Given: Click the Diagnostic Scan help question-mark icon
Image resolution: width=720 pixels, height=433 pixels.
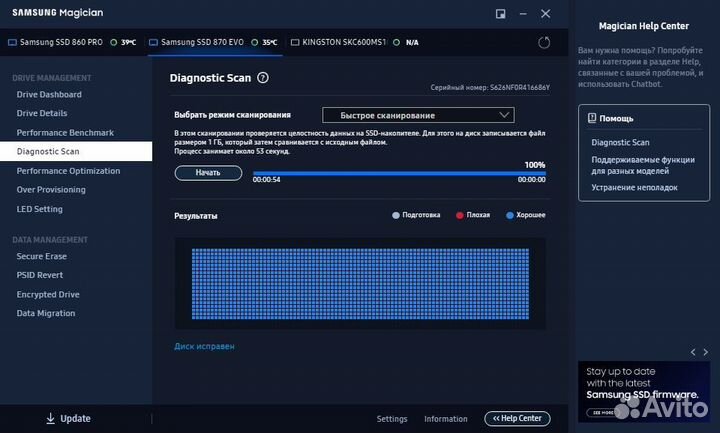Looking at the screenshot, I should tap(263, 78).
